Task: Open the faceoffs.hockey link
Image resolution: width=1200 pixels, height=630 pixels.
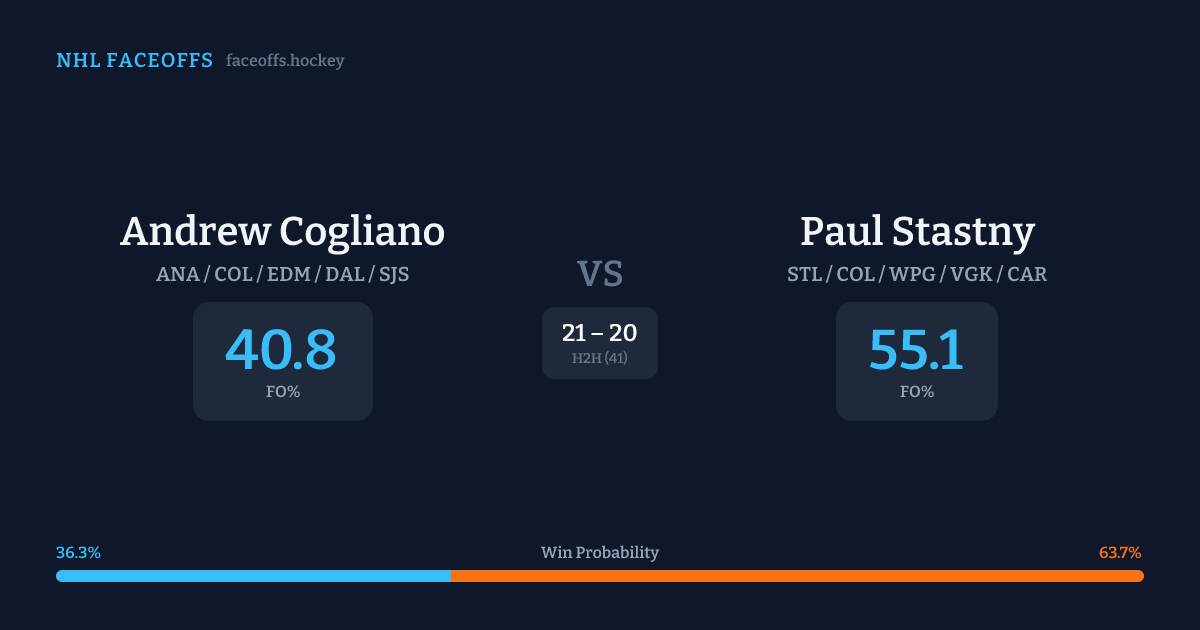Action: coord(285,61)
